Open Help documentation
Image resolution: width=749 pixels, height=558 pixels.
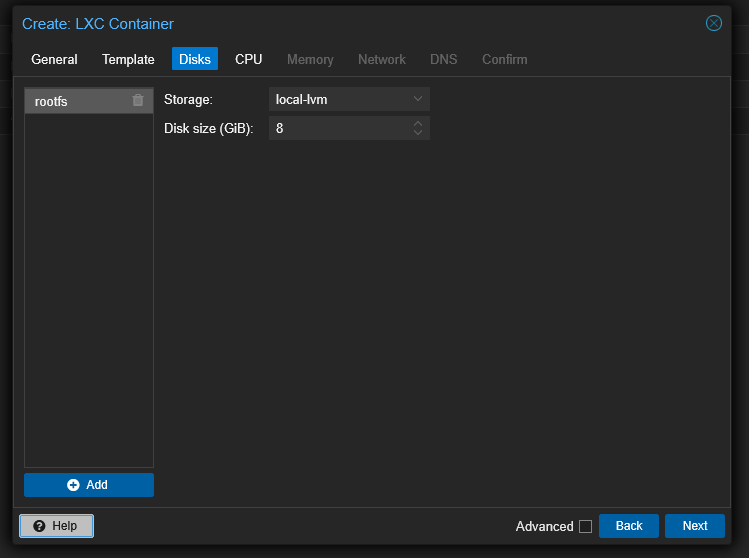pos(56,526)
